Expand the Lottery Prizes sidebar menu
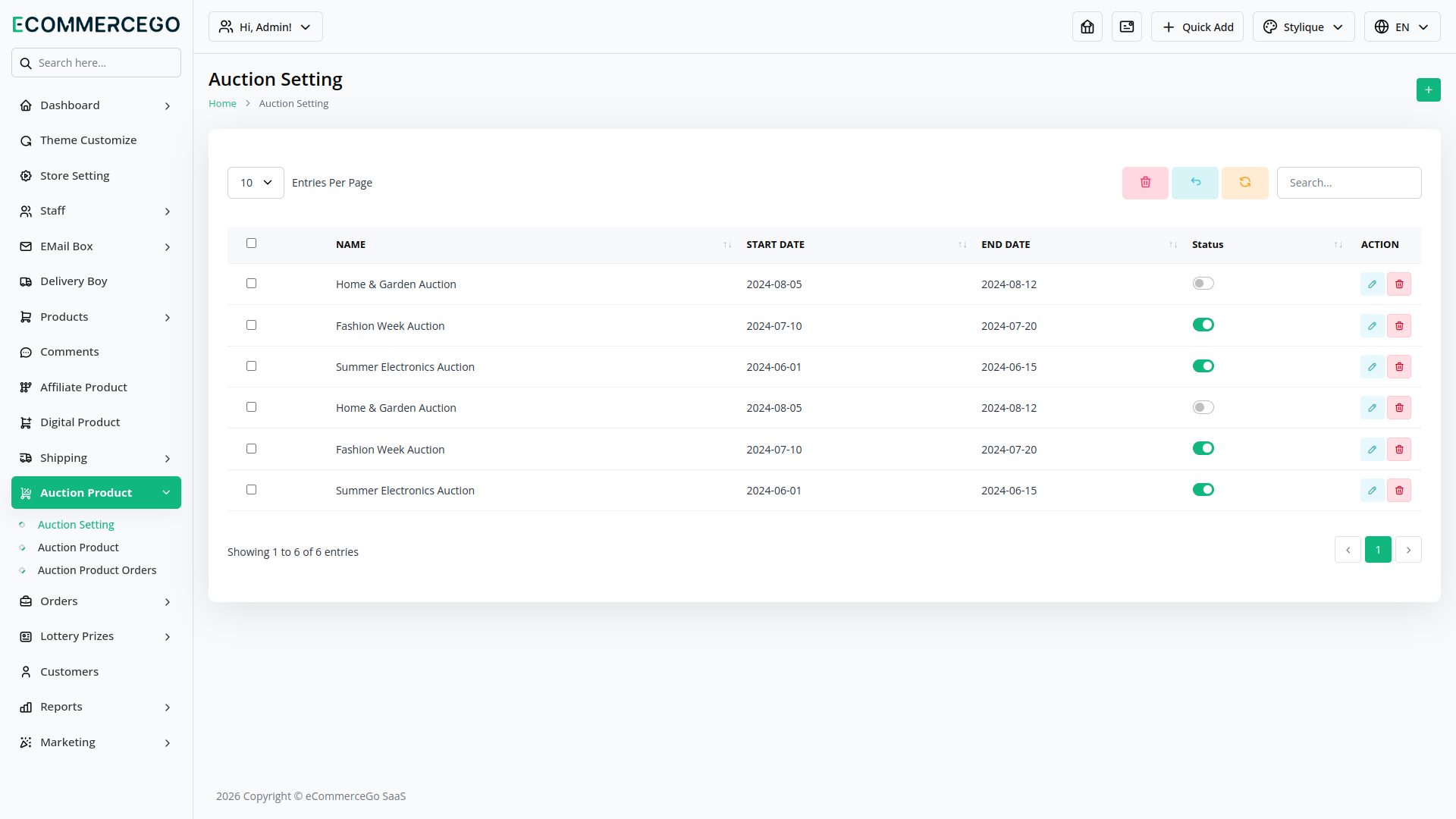The width and height of the screenshot is (1456, 819). [x=96, y=636]
